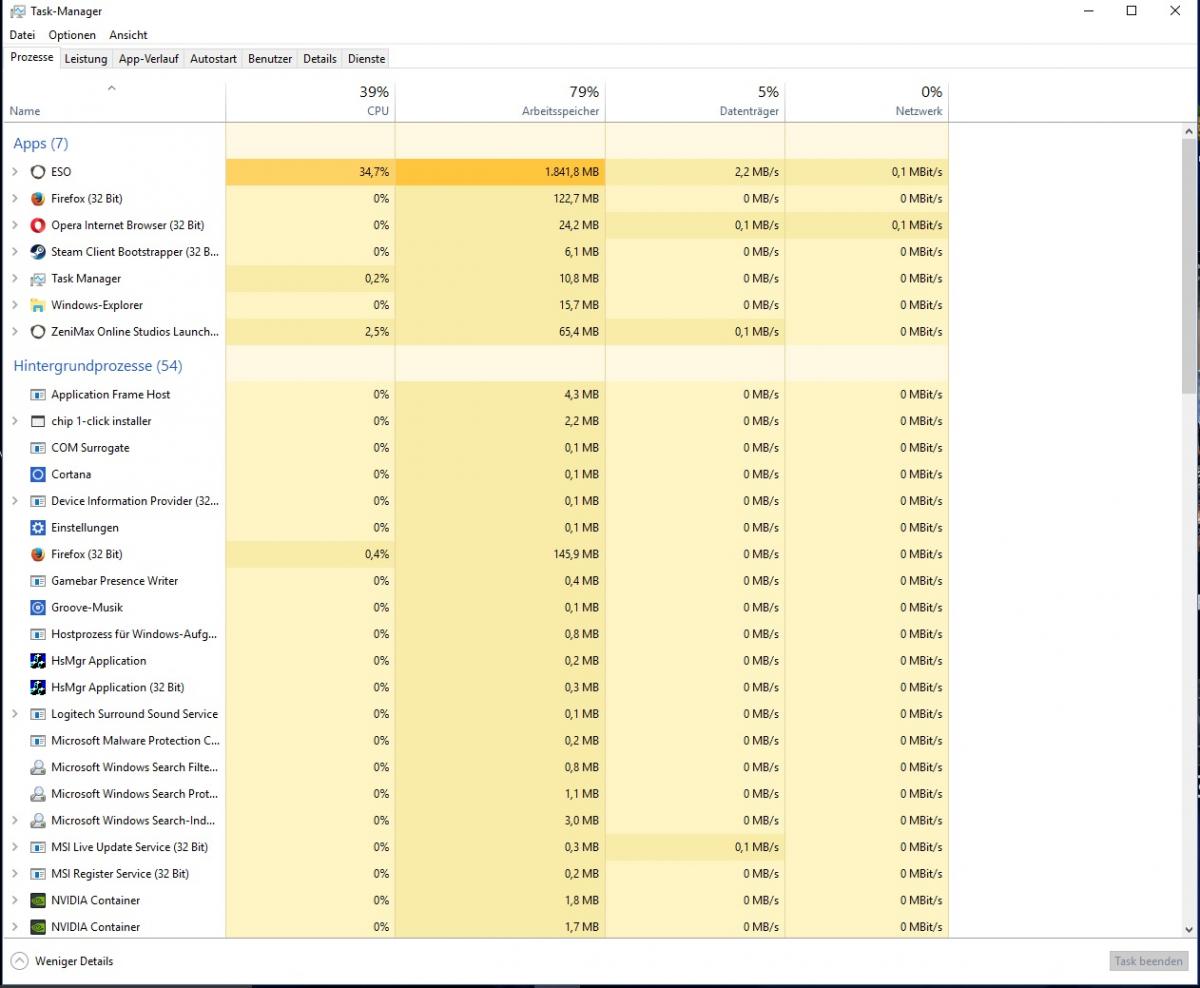
Task: Click Weniger Details to collapse view
Action: 62,961
